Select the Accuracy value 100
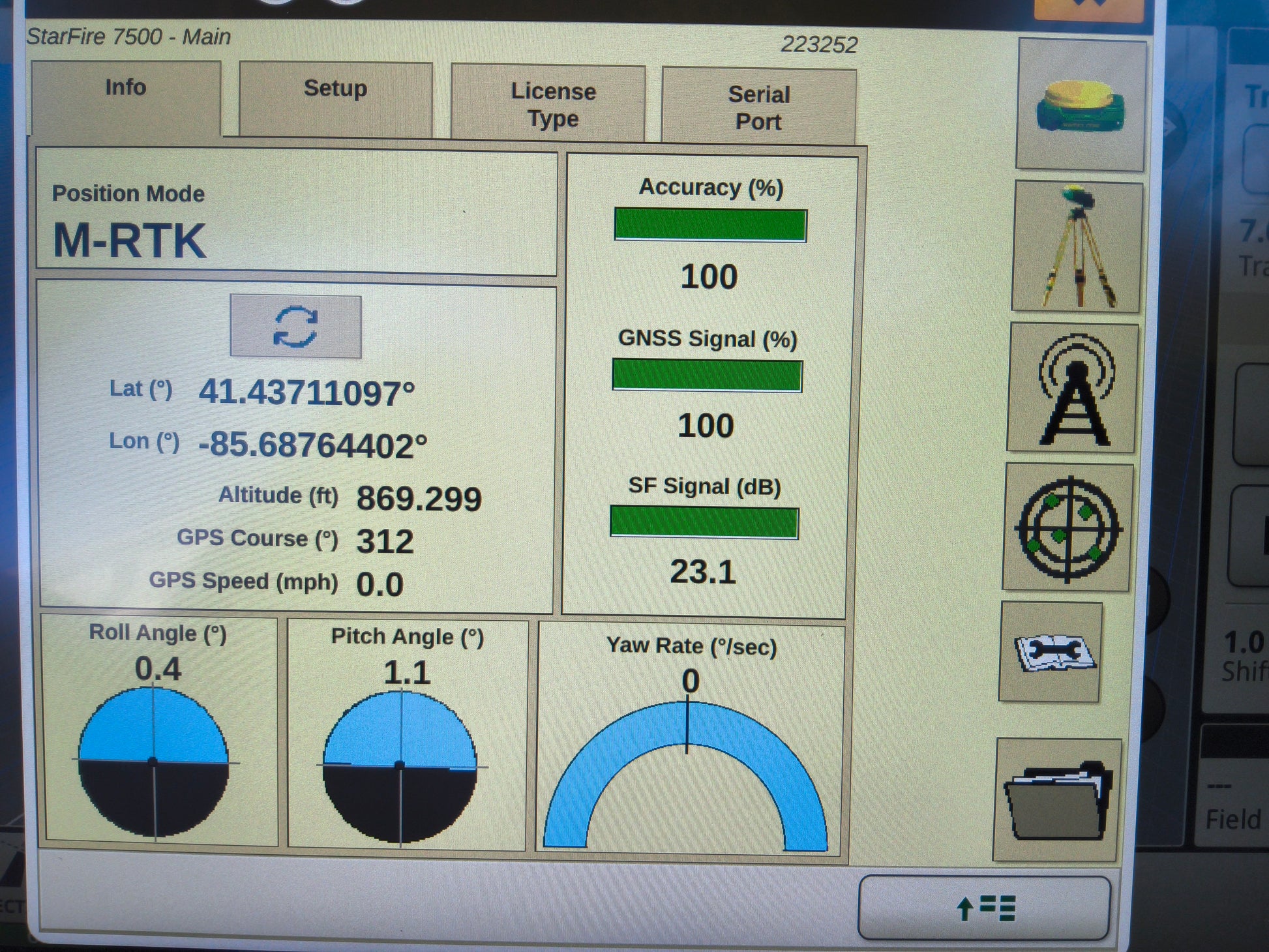The height and width of the screenshot is (952, 1269). (709, 276)
